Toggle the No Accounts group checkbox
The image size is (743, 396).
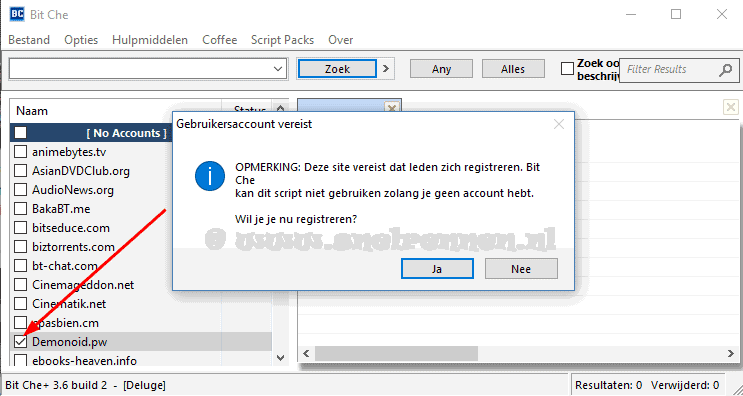[20, 133]
